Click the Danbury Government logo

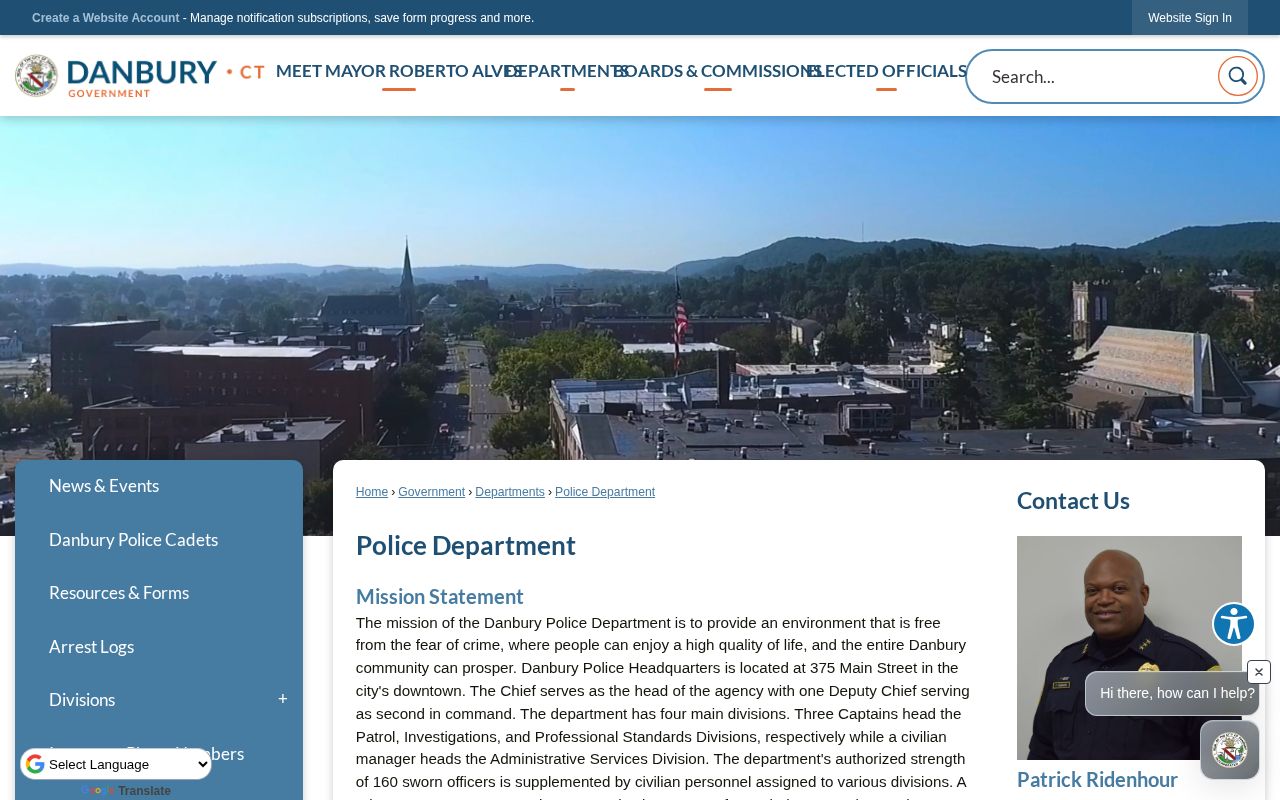click(x=140, y=76)
